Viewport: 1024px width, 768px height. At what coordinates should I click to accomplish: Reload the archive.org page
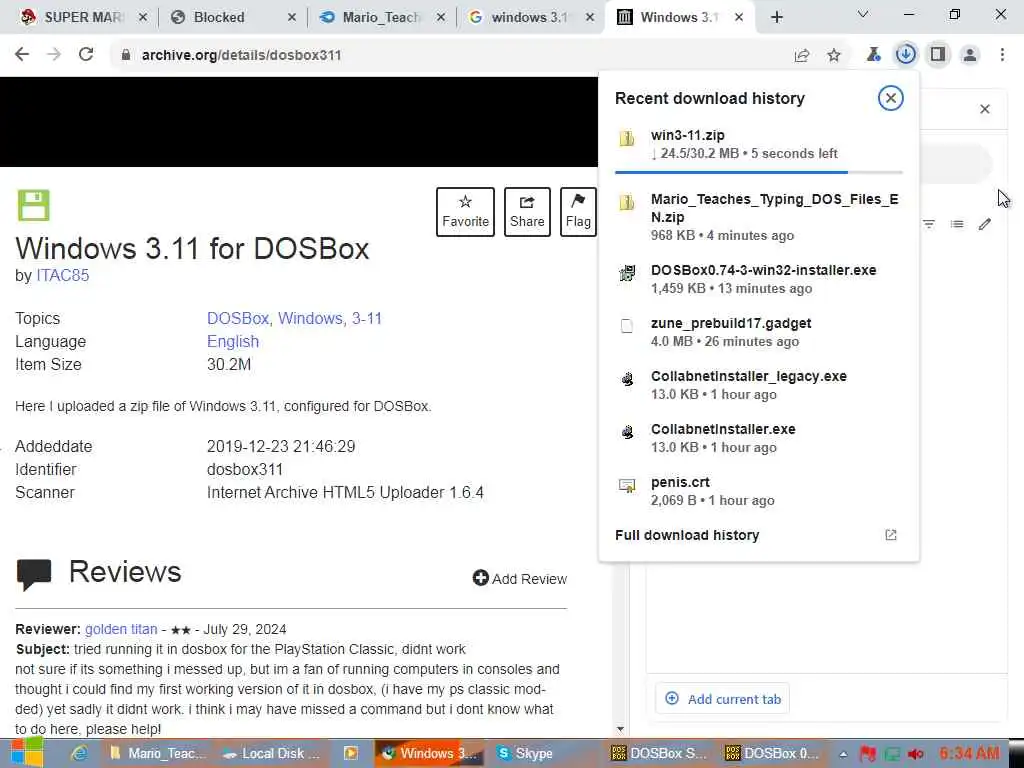86,55
